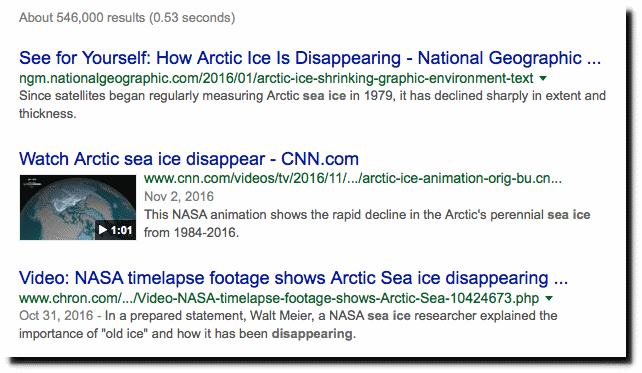
Task: Click the ngm.nationalgeographic.com green URL
Action: click(x=276, y=78)
